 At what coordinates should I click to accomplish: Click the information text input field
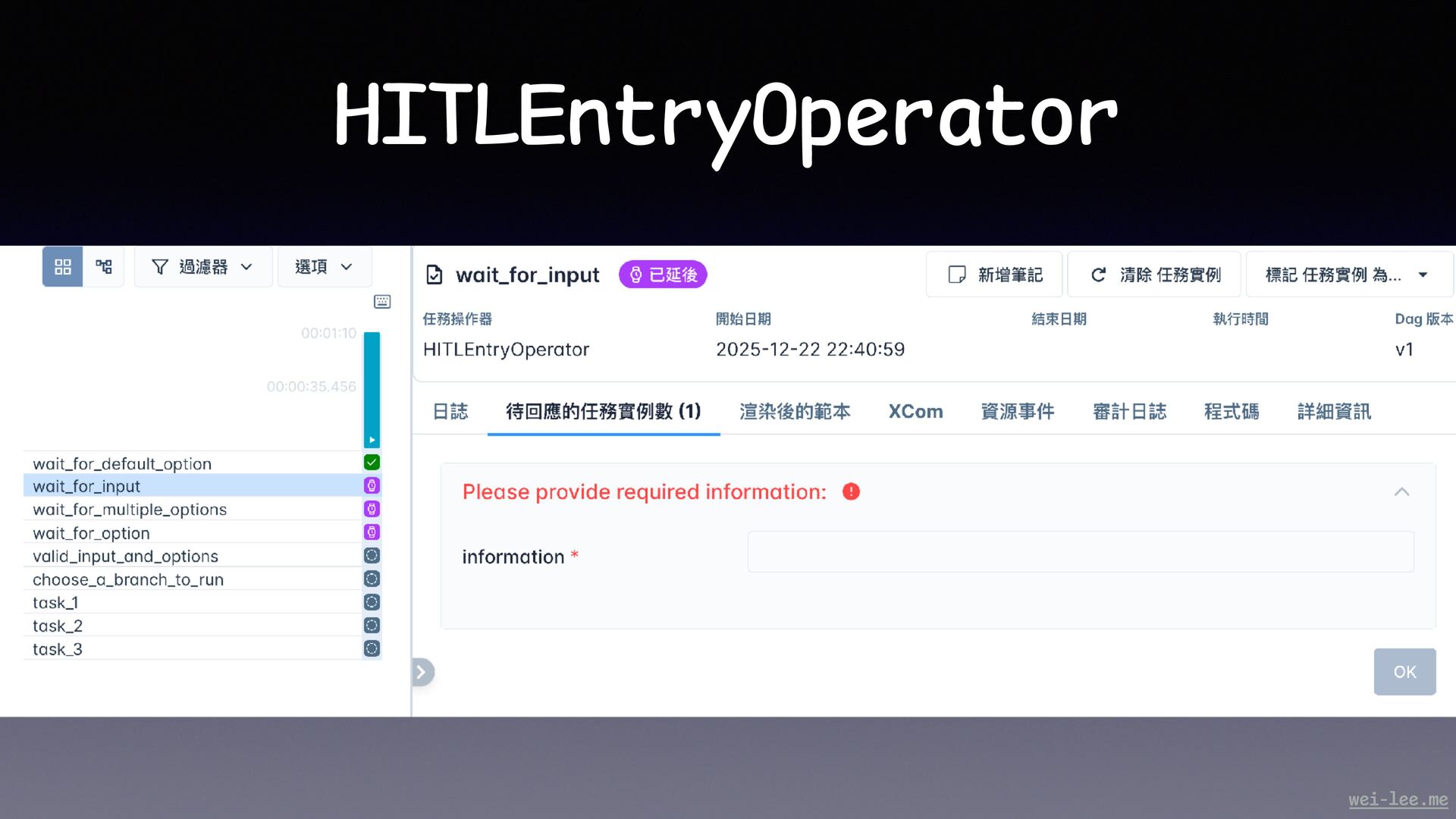coord(1080,552)
